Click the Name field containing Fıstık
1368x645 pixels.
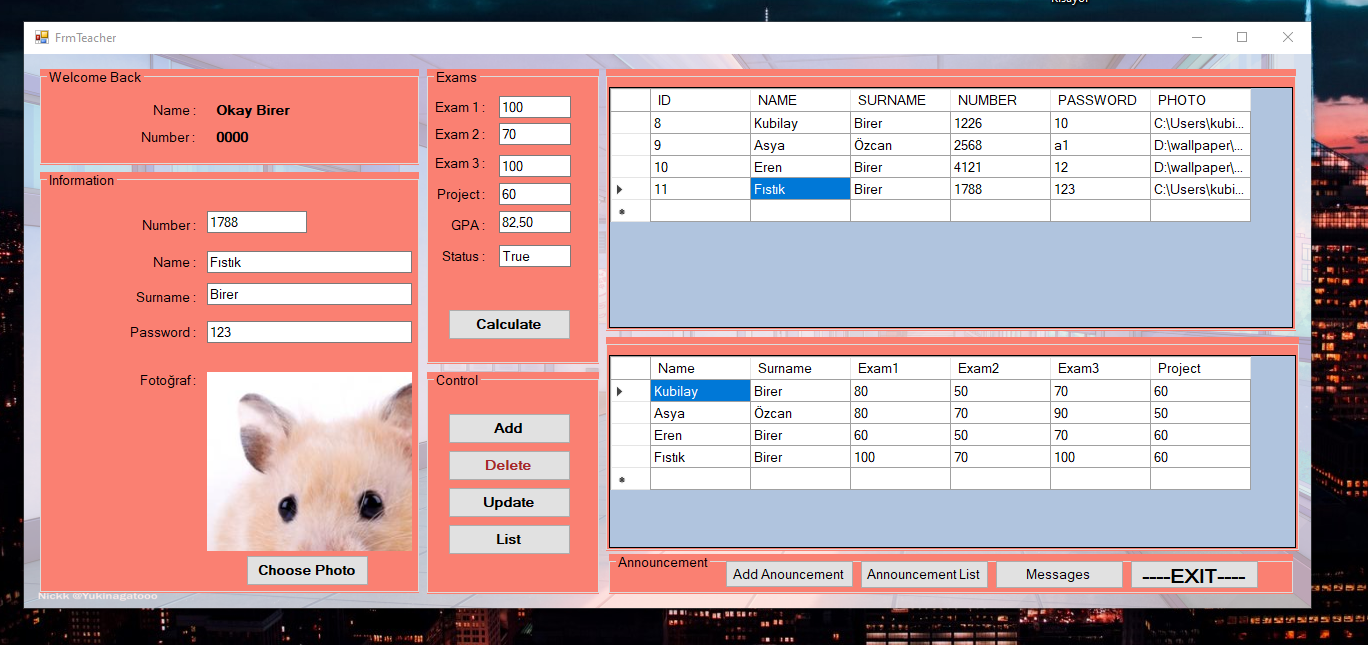click(309, 262)
